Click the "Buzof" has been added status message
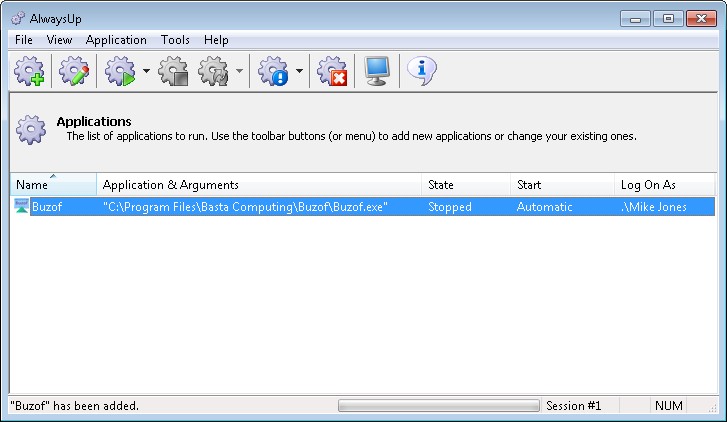The height and width of the screenshot is (422, 727). pyautogui.click(x=75, y=406)
